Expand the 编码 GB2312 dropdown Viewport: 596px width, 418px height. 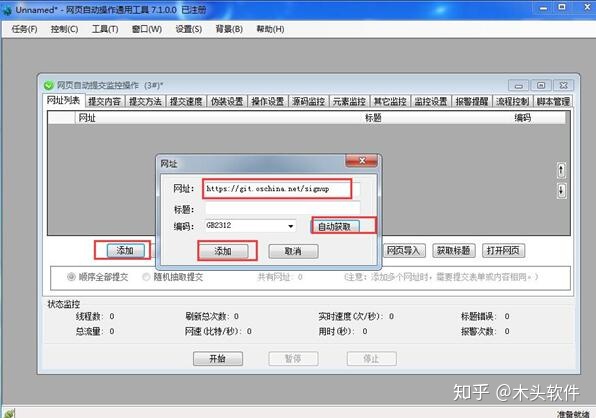tap(290, 226)
